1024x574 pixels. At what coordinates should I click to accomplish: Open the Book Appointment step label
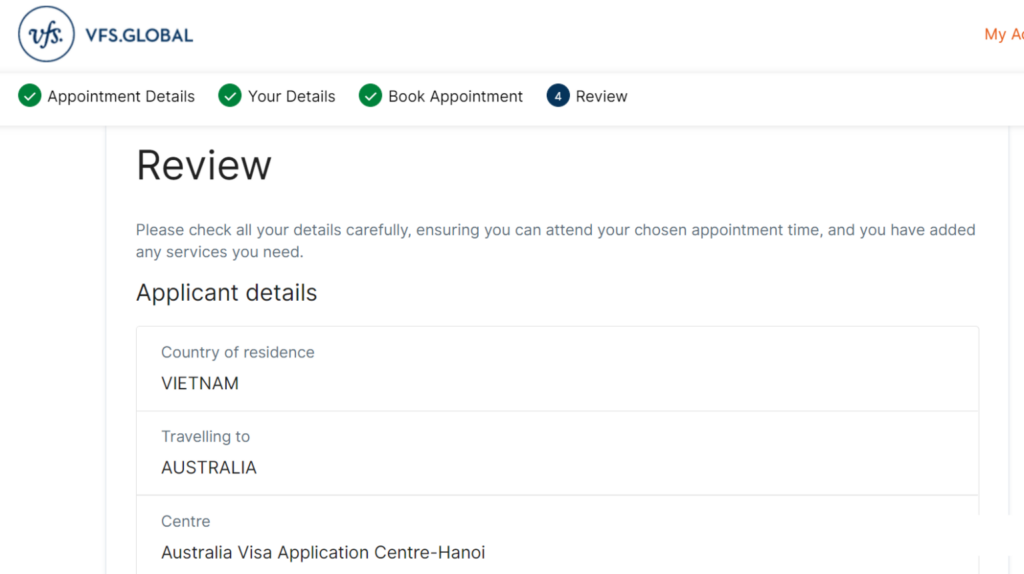pyautogui.click(x=455, y=97)
